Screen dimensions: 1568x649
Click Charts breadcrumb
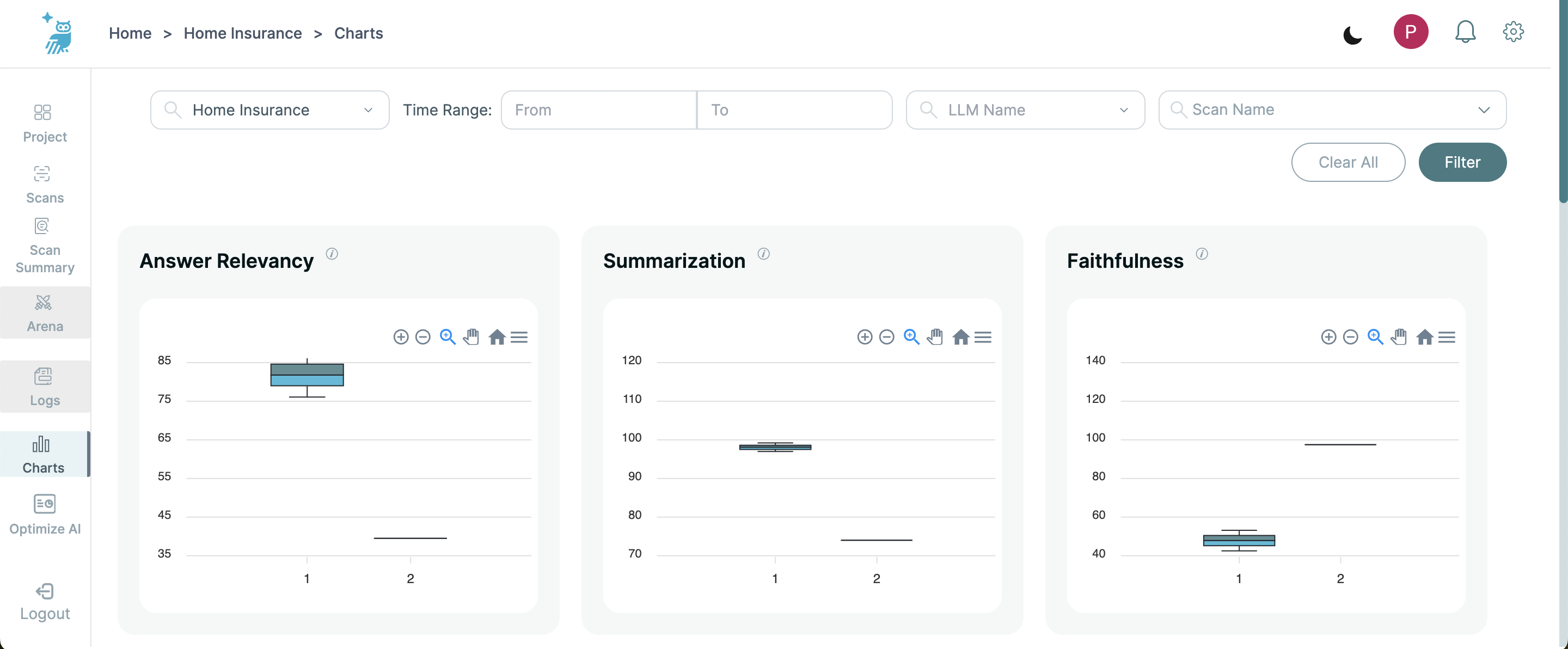(x=359, y=33)
